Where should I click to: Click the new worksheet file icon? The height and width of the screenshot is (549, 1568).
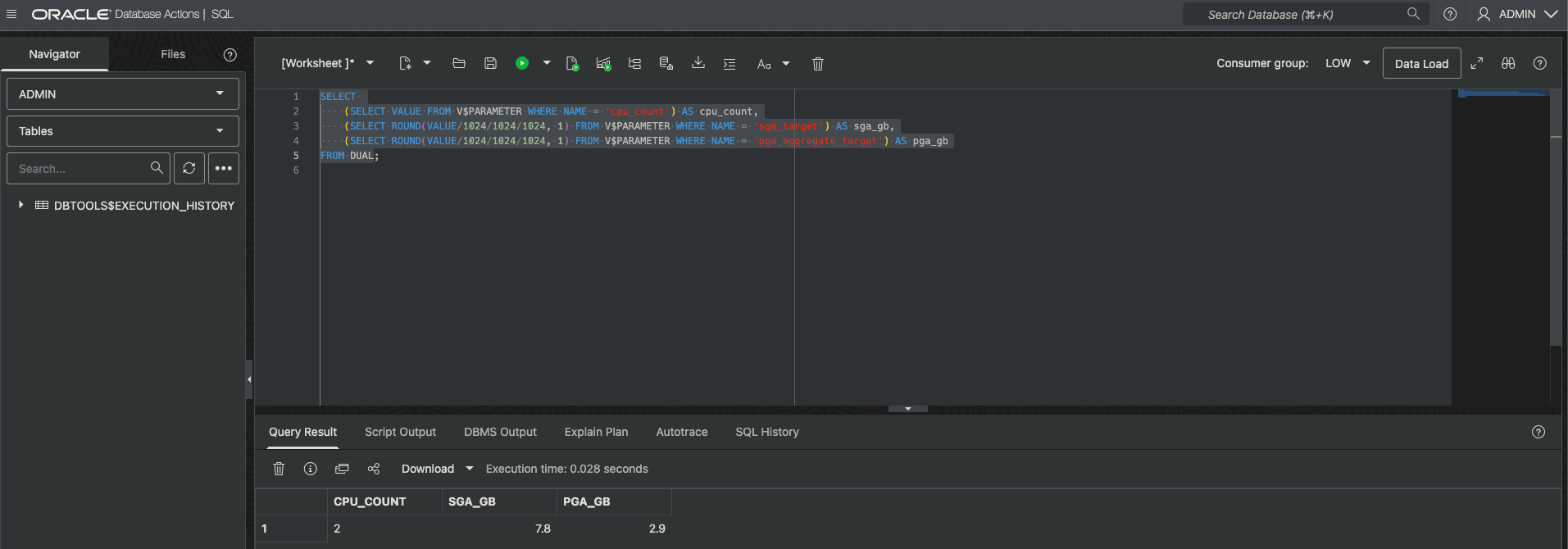tap(405, 63)
